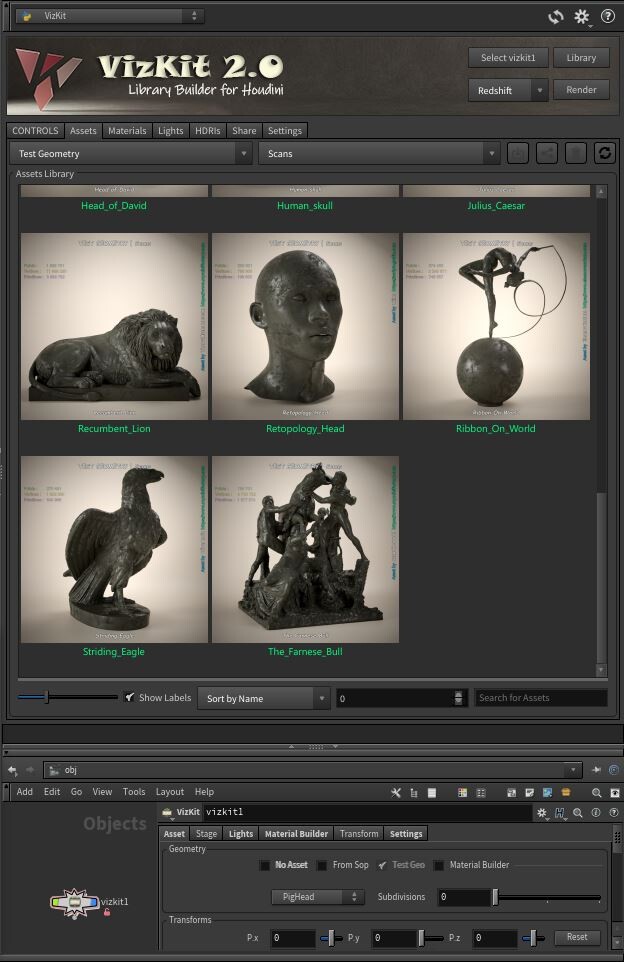
Task: Click the grid layout icon in network toolbar
Action: 481,793
